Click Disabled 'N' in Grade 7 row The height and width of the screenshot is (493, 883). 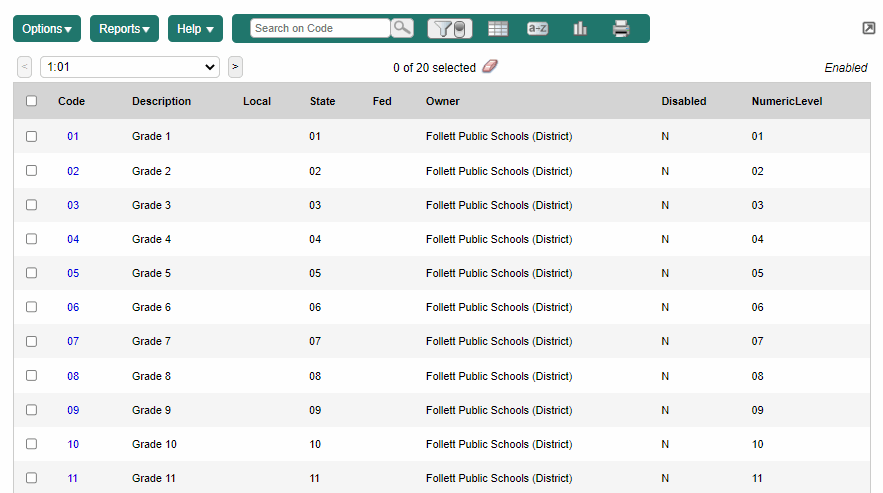[x=665, y=341]
